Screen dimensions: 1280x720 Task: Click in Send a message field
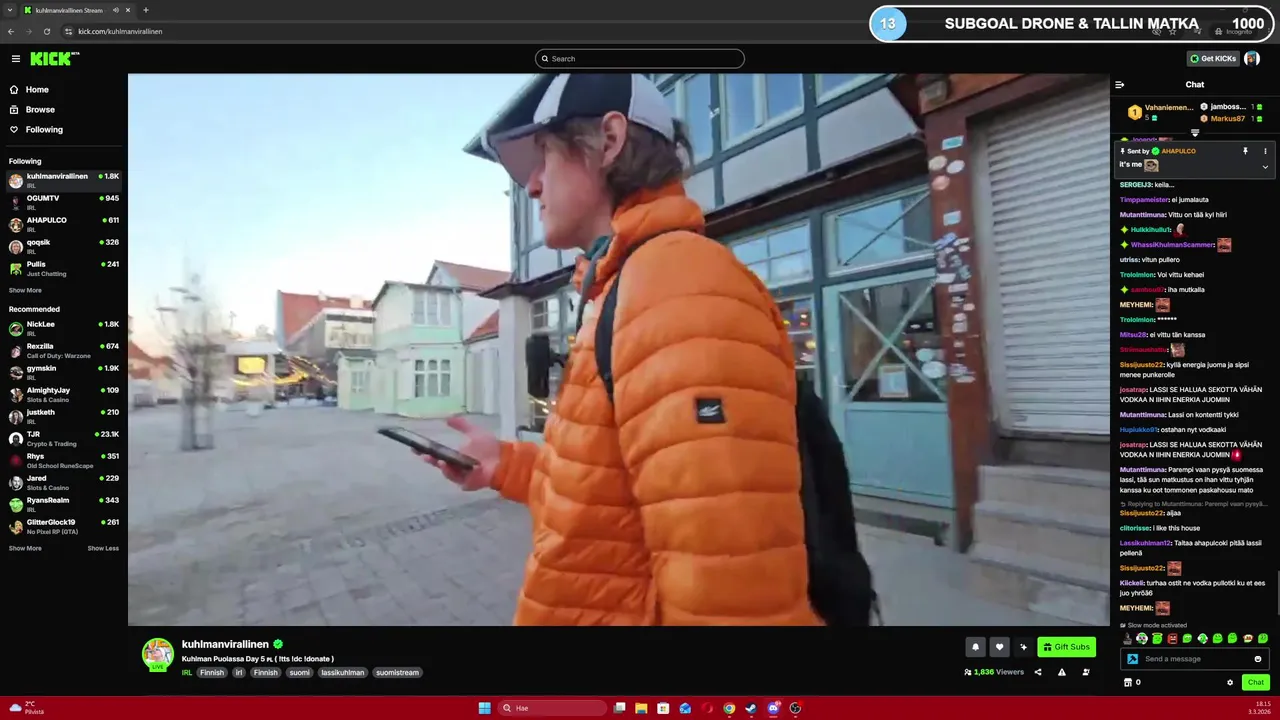pos(1196,659)
